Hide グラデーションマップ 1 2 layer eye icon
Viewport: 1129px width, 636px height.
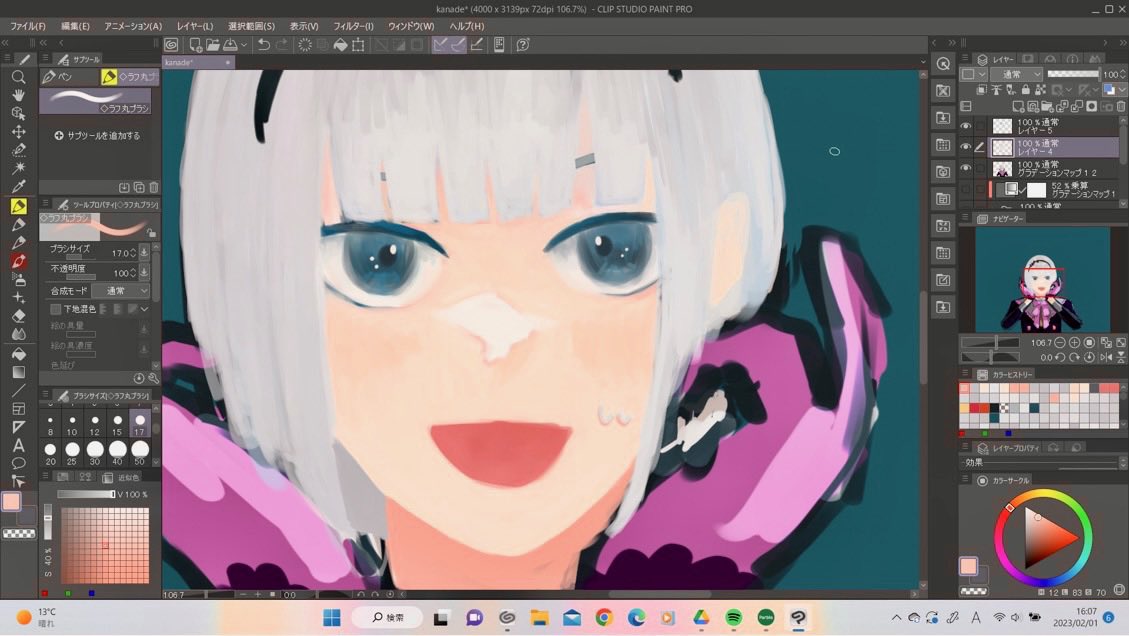966,169
